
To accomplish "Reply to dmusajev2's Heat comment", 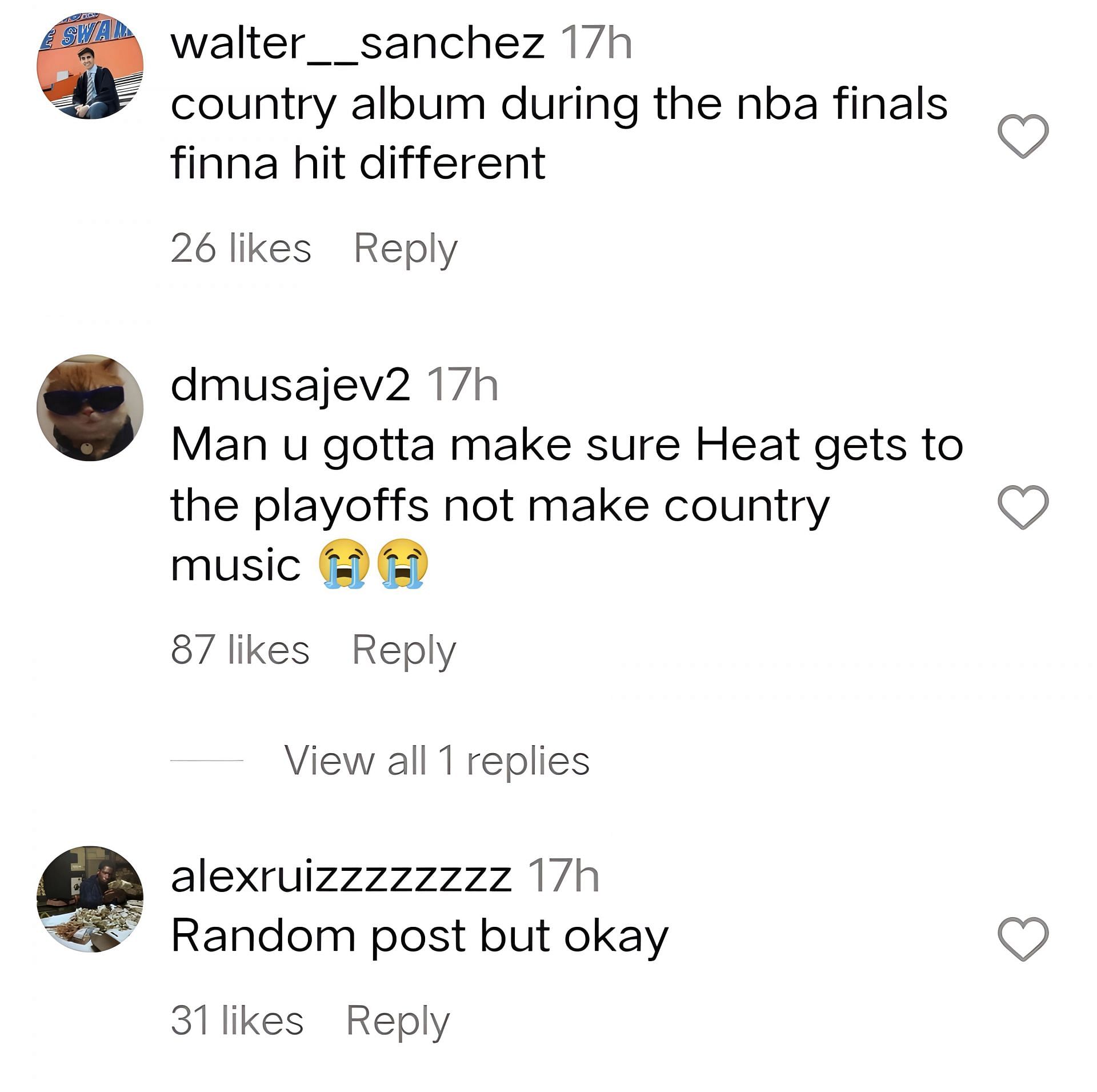I will [404, 651].
